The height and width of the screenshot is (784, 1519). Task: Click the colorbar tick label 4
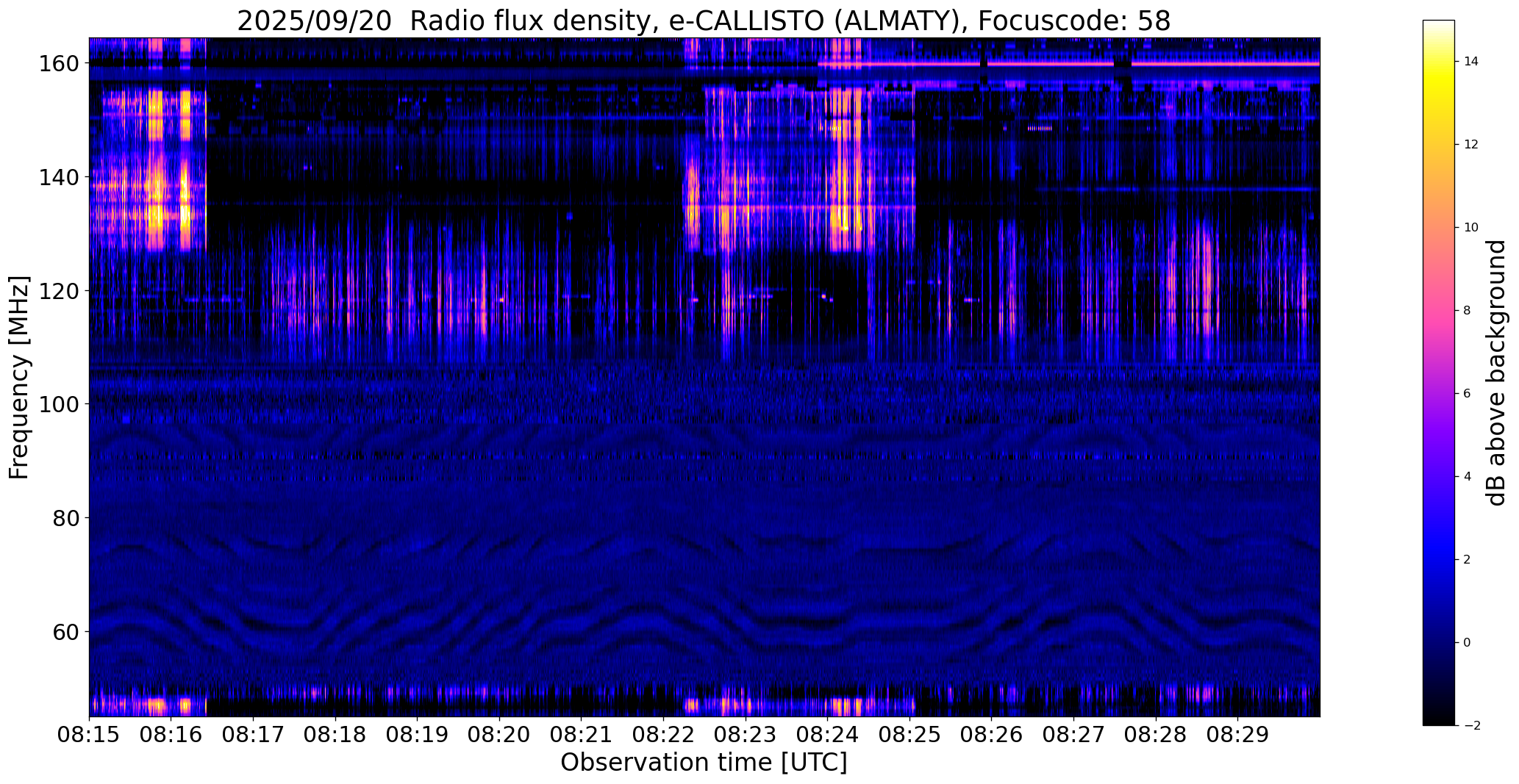click(1467, 477)
